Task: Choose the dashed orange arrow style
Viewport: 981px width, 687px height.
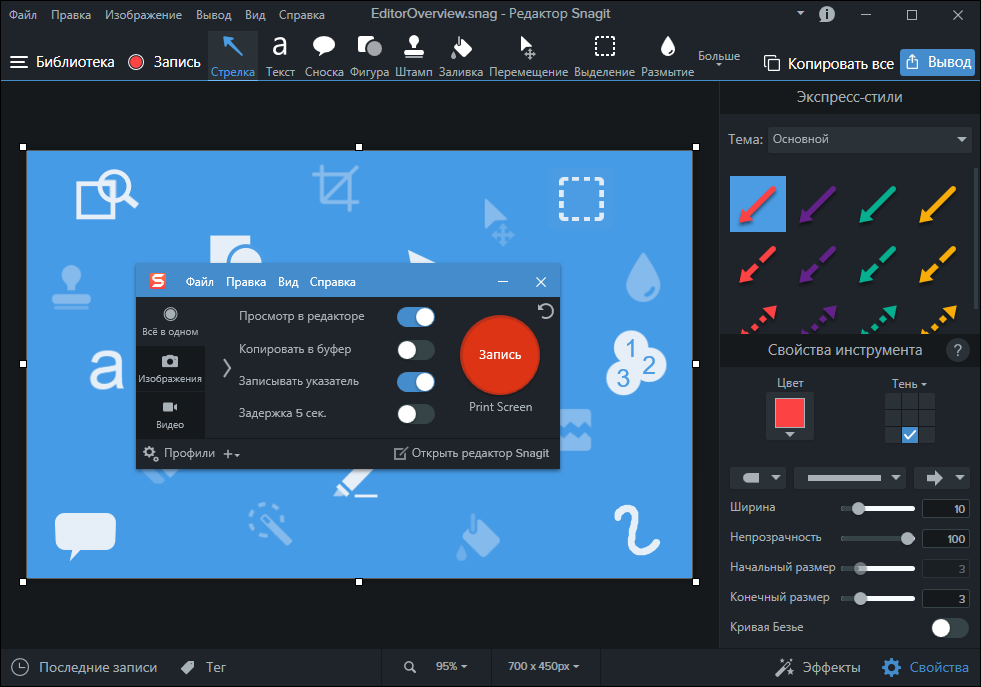Action: [x=938, y=264]
